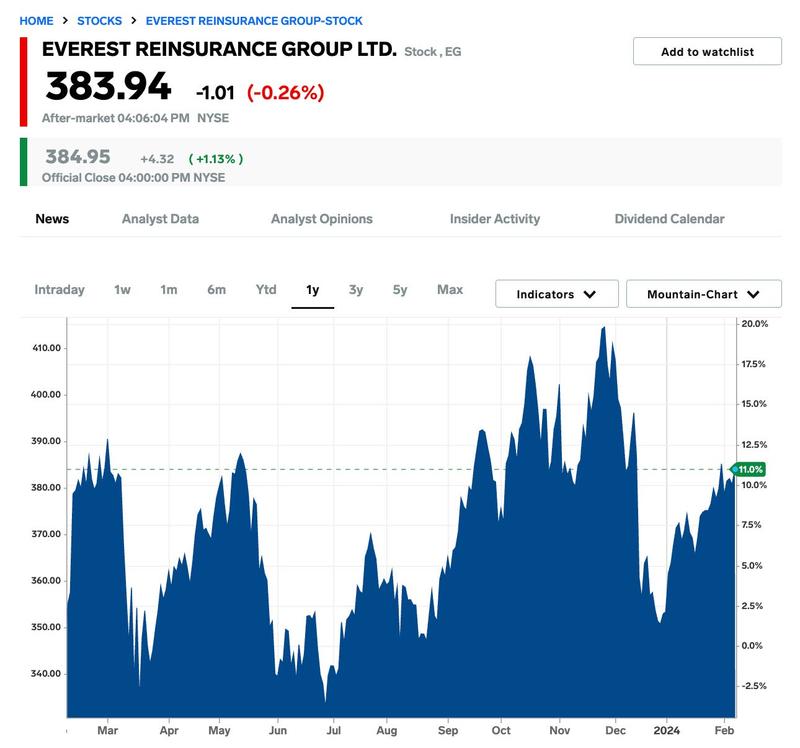Click the 340.00 price axis label
Viewport: 800px width, 748px height.
point(46,674)
